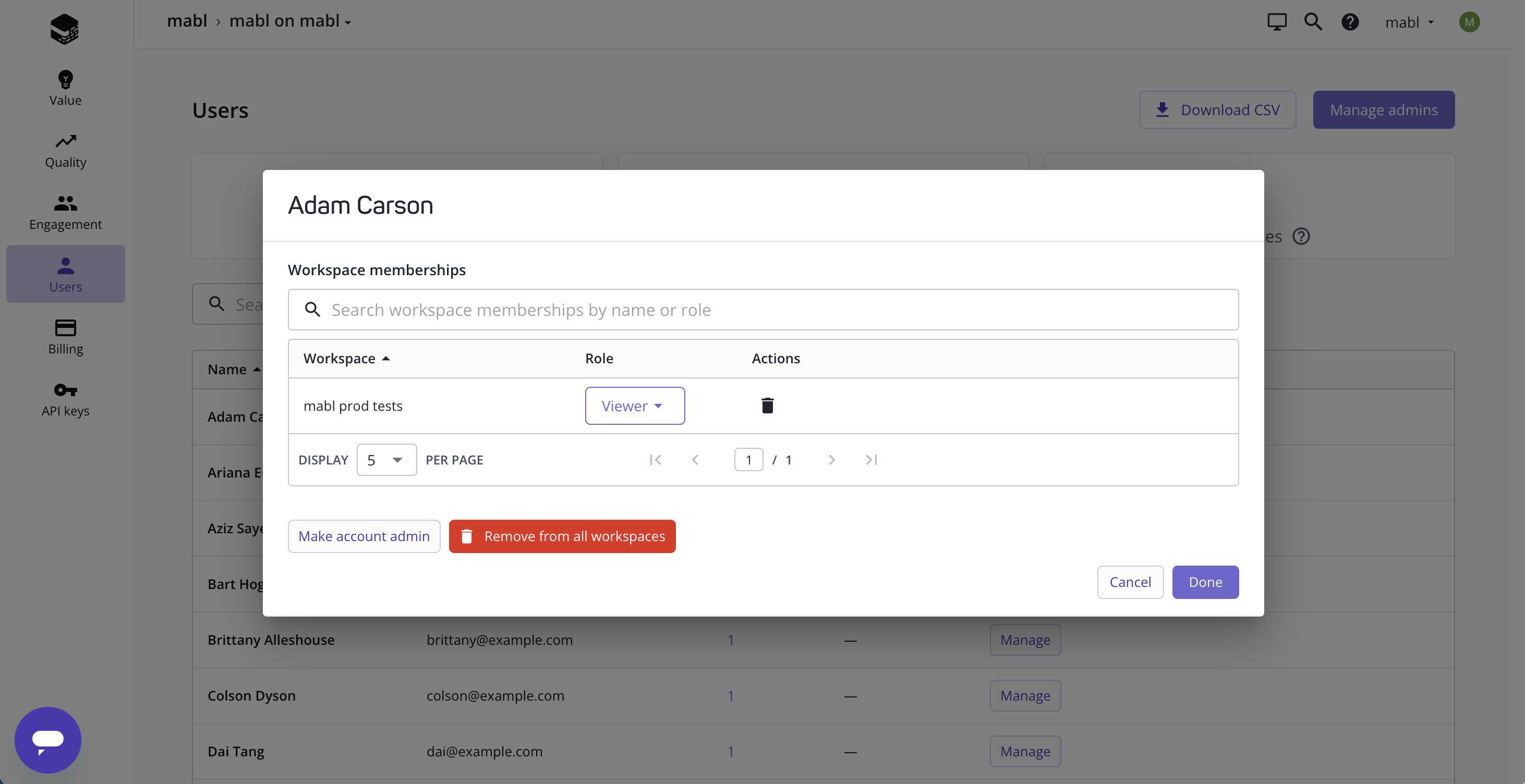Open the Value section in sidebar
The width and height of the screenshot is (1525, 784).
[x=65, y=88]
